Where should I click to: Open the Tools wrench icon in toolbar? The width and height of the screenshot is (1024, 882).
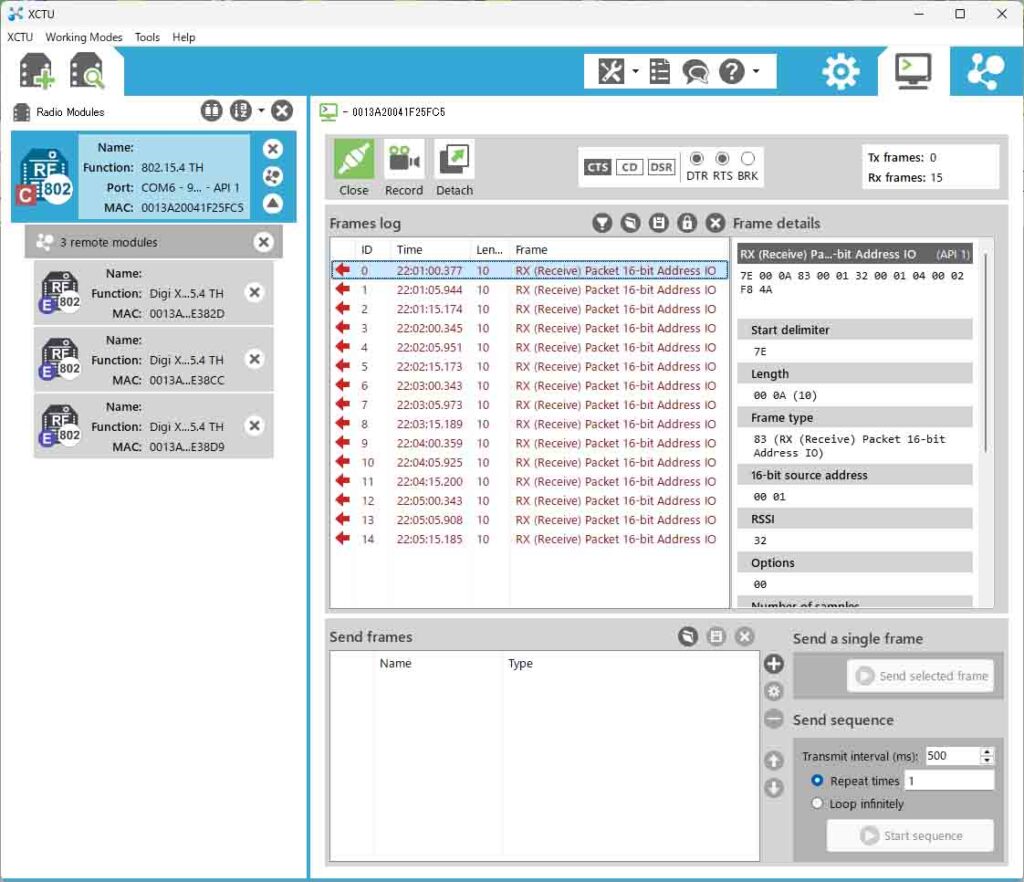coord(611,71)
